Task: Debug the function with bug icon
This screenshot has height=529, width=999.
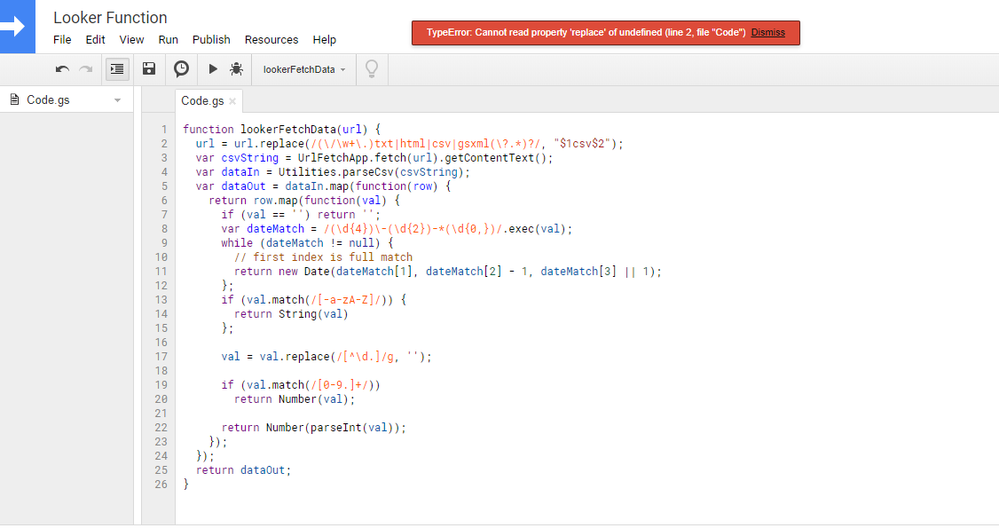Action: click(236, 69)
